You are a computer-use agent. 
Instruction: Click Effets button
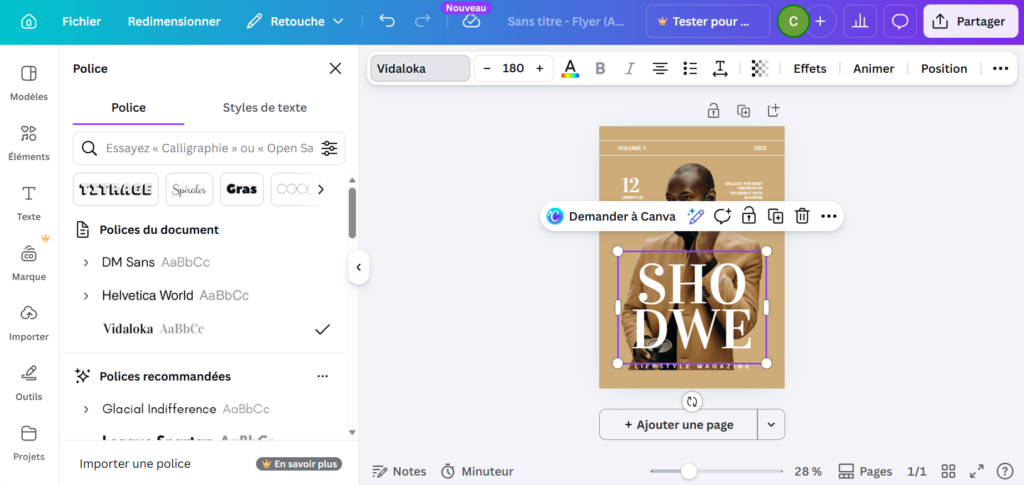click(x=810, y=69)
